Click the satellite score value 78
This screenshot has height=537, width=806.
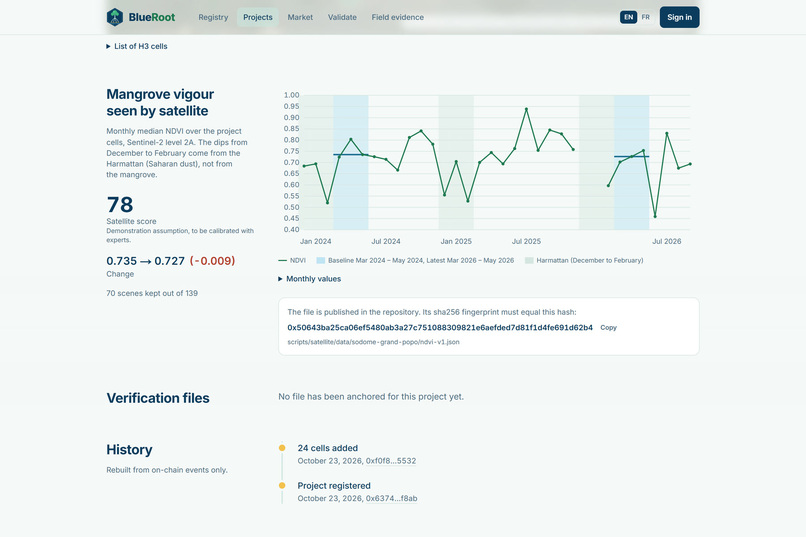click(120, 205)
